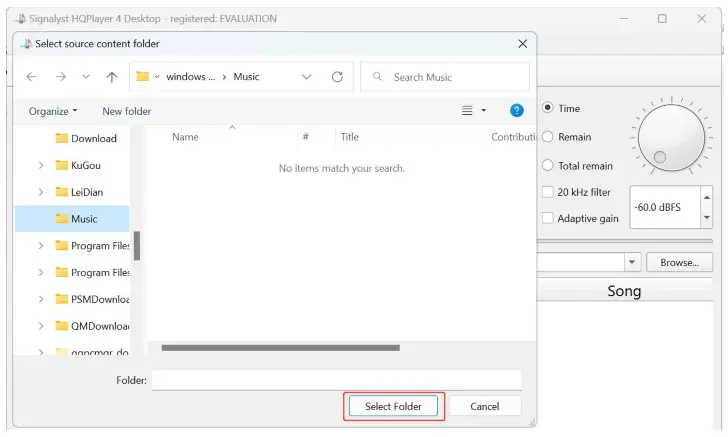Click the Browse... button in HQPlayer
This screenshot has width=728, height=437.
point(679,262)
